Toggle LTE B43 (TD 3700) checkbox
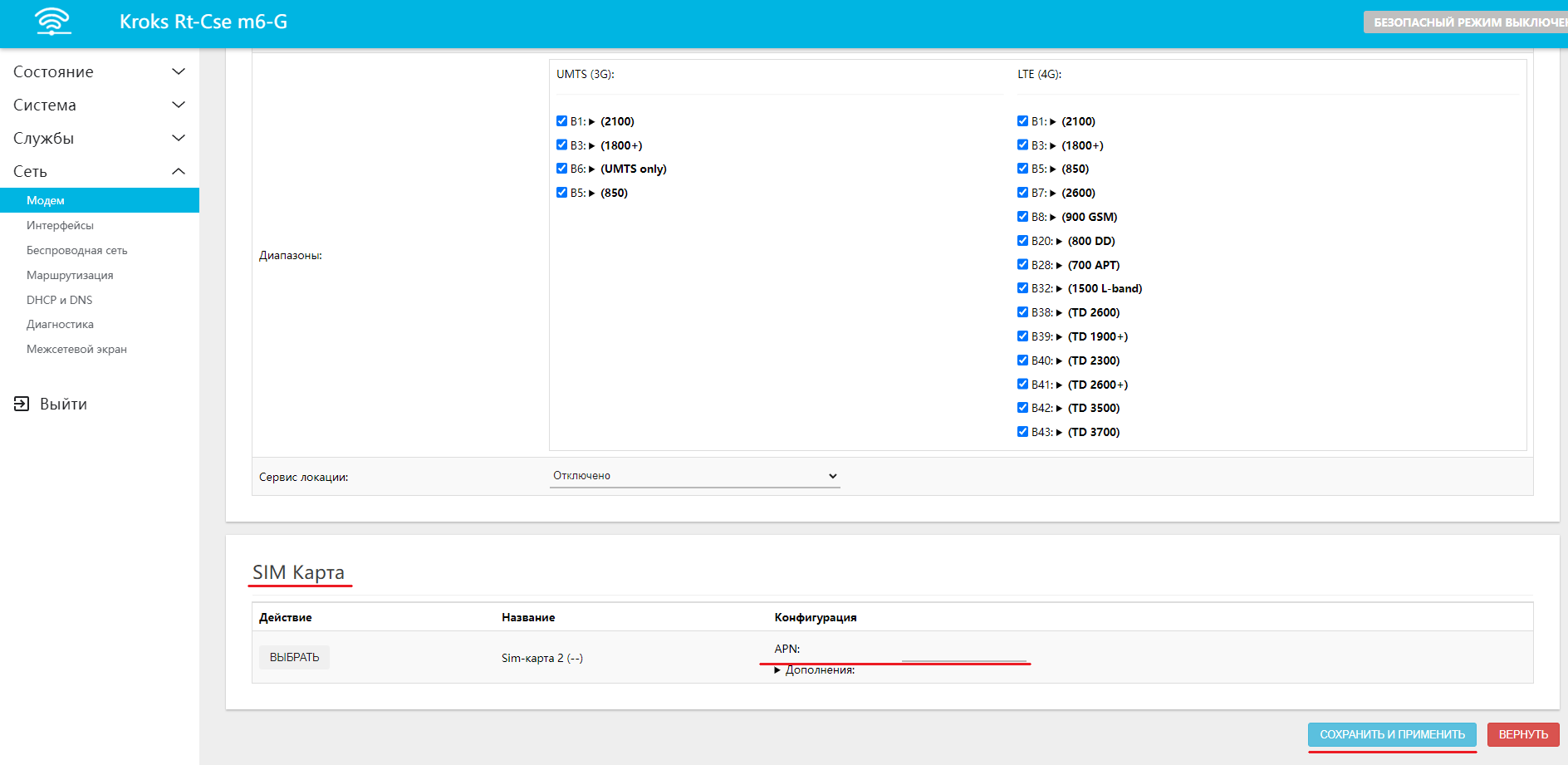The height and width of the screenshot is (765, 1568). [1023, 432]
